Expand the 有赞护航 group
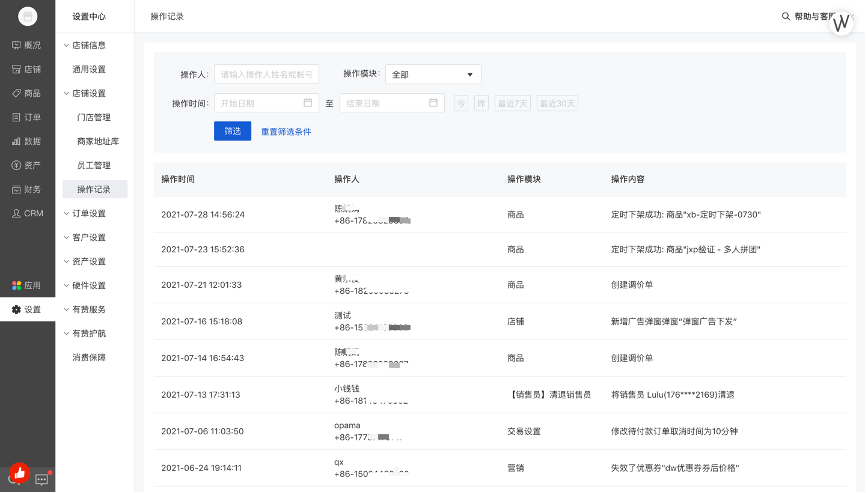Screen dimensions: 866x493 coord(84,333)
